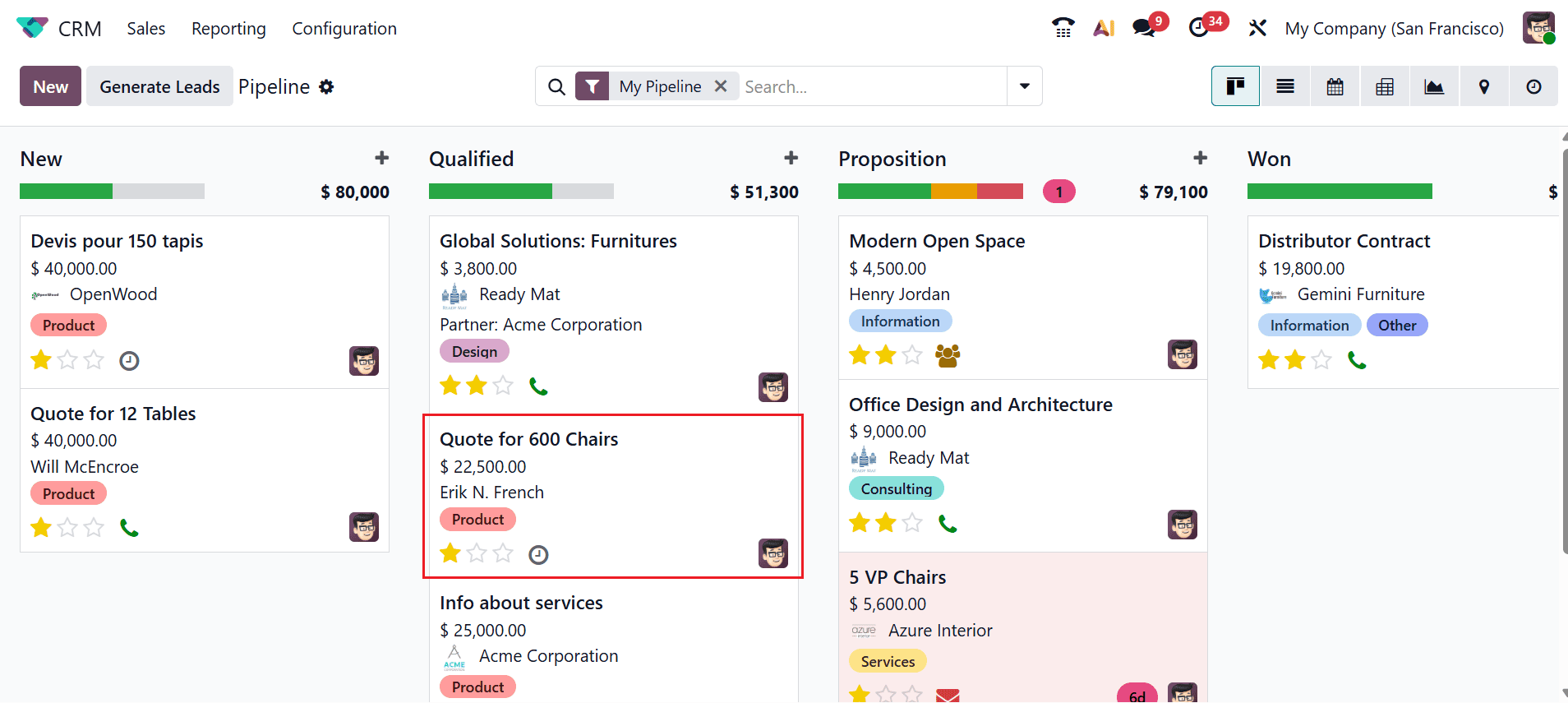Click Generate Leads
The image size is (1568, 703).
[x=159, y=86]
